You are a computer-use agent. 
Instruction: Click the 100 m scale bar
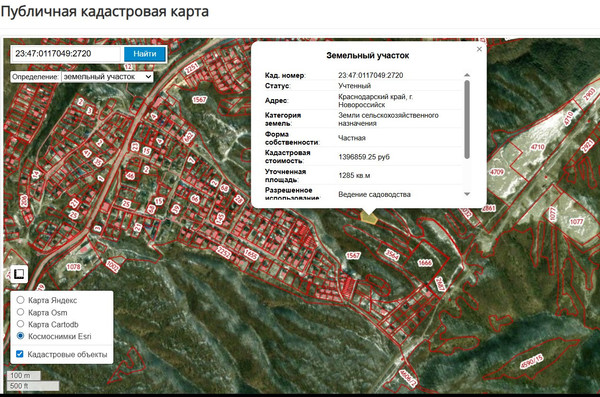[24, 376]
